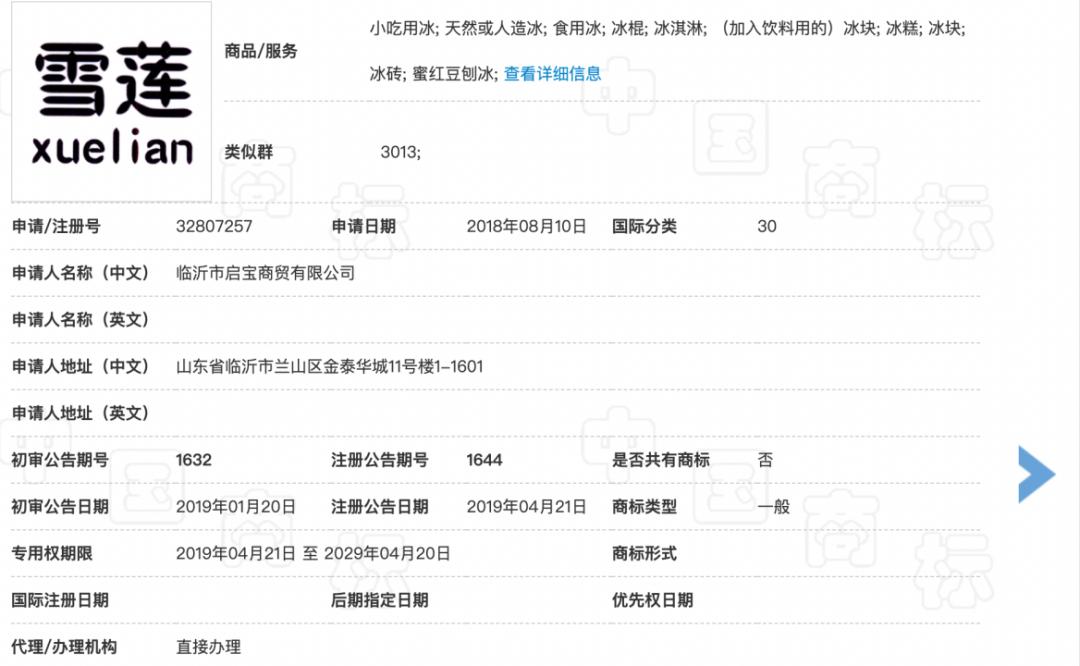Image resolution: width=1080 pixels, height=666 pixels.
Task: Click the 是否共有商标 label
Action: pyautogui.click(x=661, y=460)
